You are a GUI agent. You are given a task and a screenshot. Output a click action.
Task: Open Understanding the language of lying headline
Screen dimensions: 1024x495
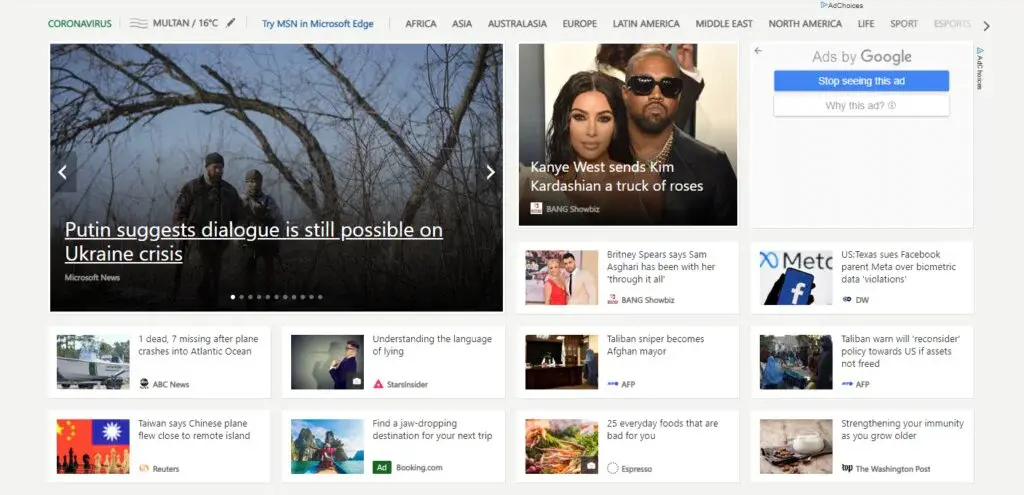point(432,345)
